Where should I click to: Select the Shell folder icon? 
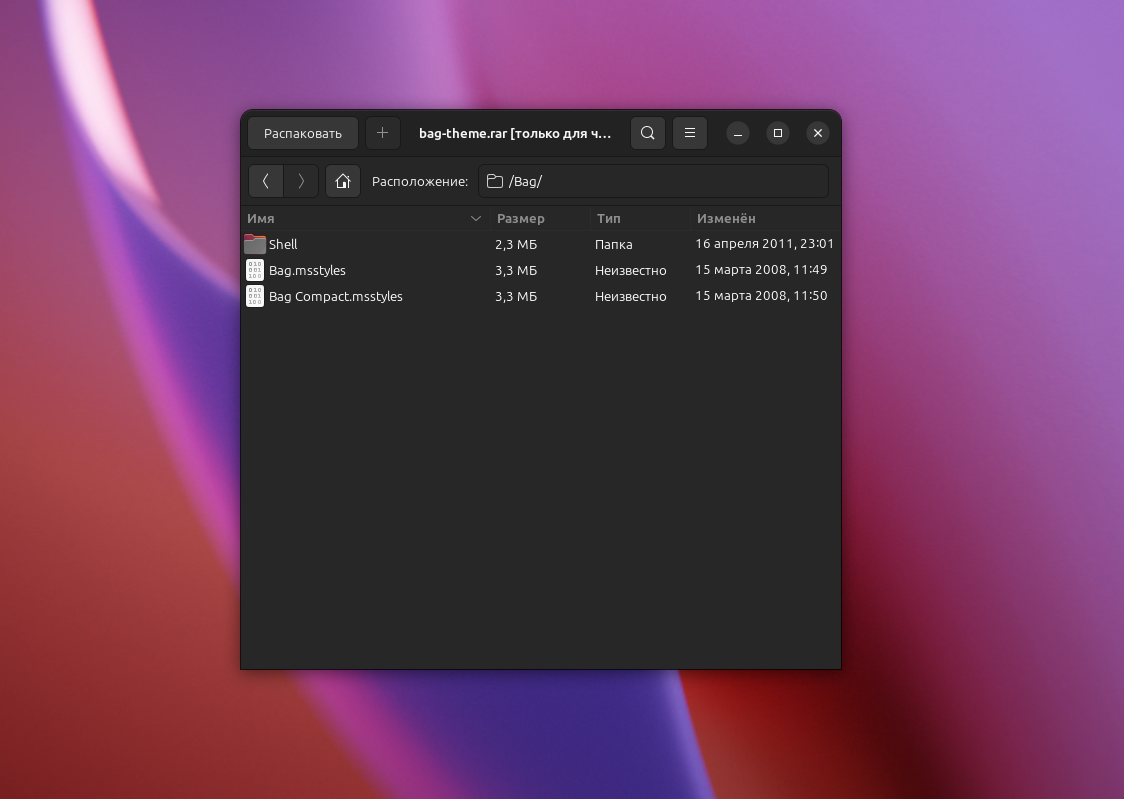tap(255, 244)
